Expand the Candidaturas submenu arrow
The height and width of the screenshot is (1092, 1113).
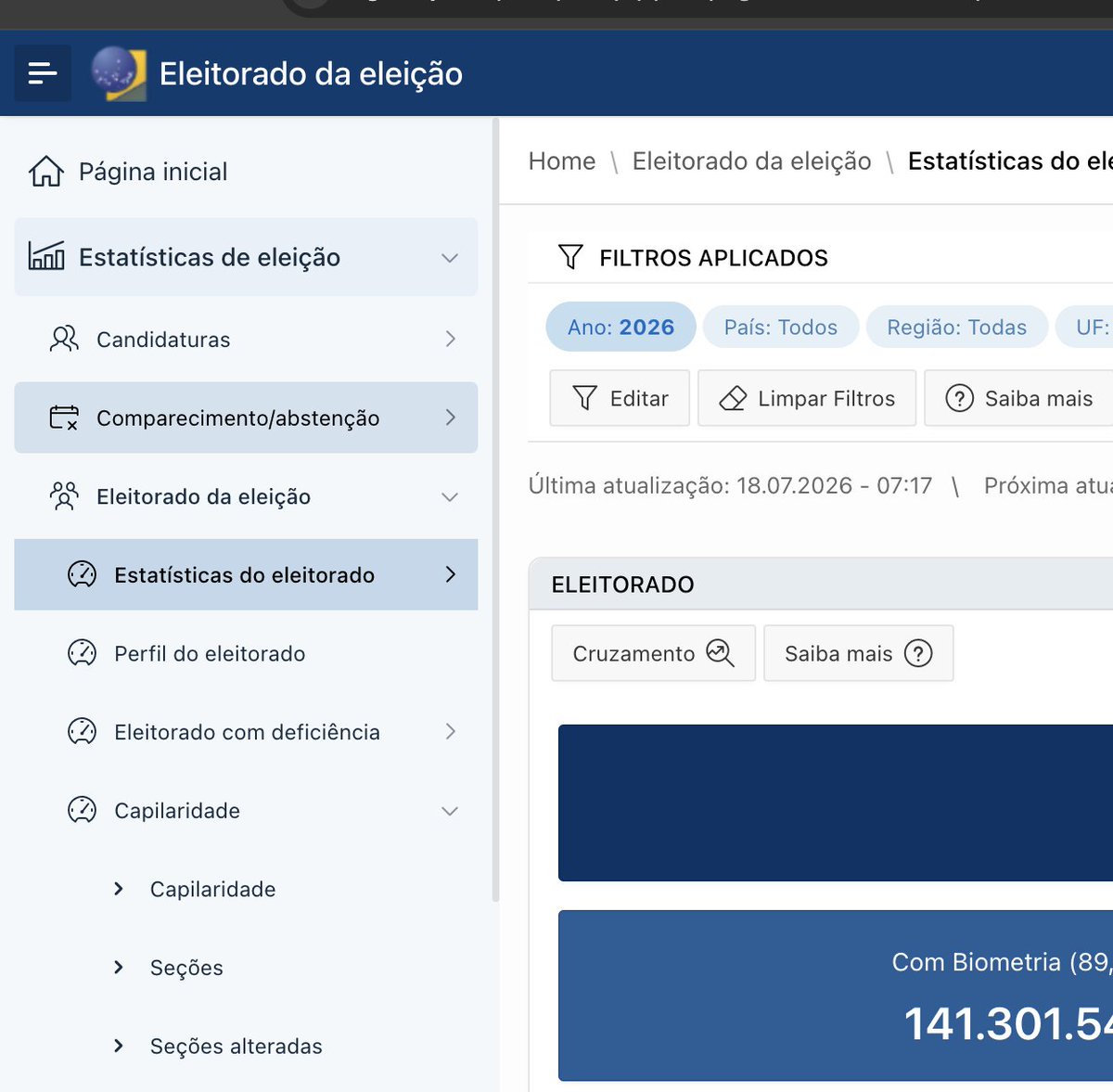[451, 339]
